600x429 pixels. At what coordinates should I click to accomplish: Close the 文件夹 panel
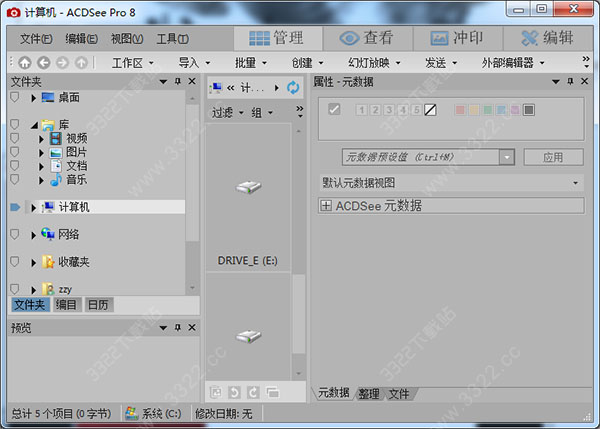click(x=192, y=81)
